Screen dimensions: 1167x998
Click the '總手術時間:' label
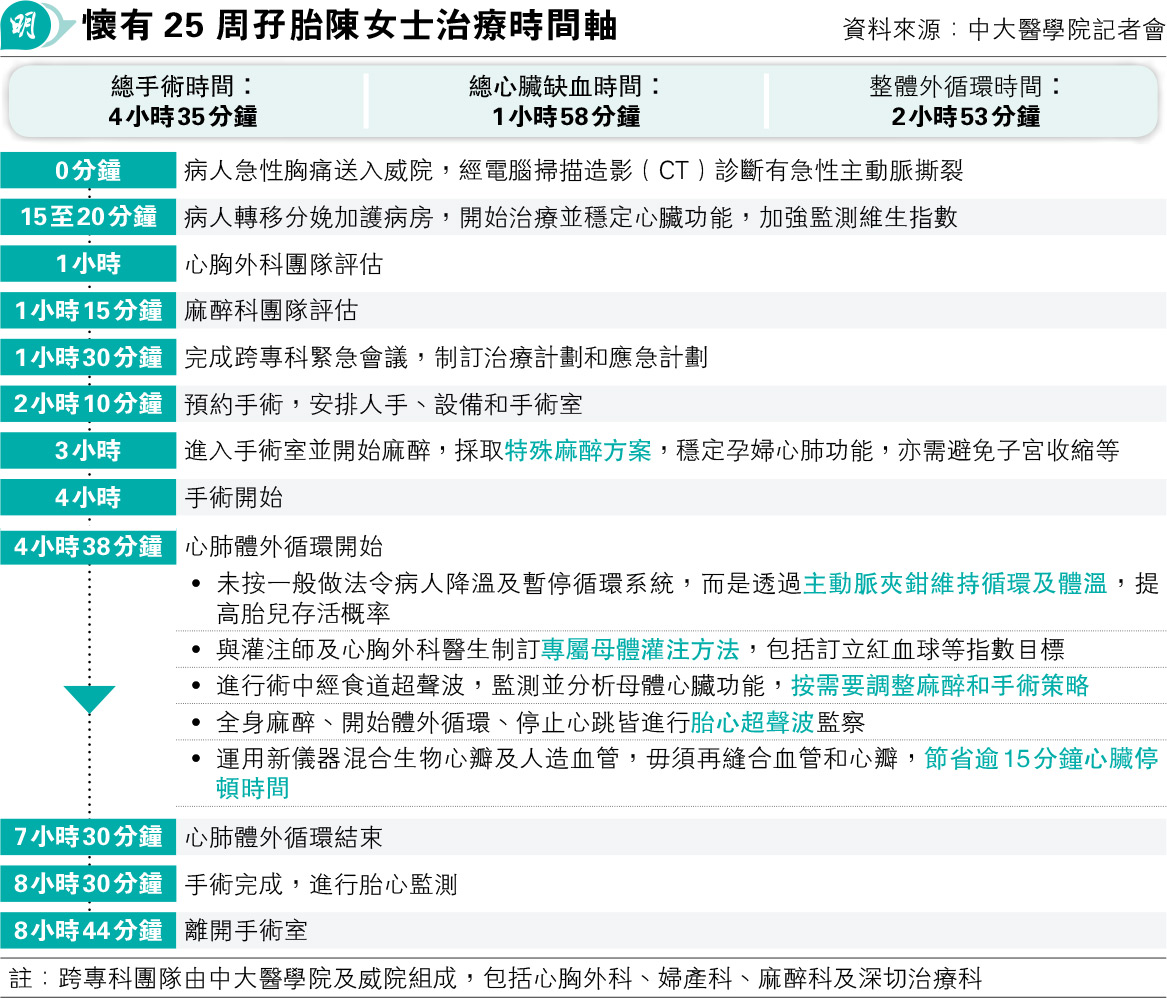click(182, 86)
